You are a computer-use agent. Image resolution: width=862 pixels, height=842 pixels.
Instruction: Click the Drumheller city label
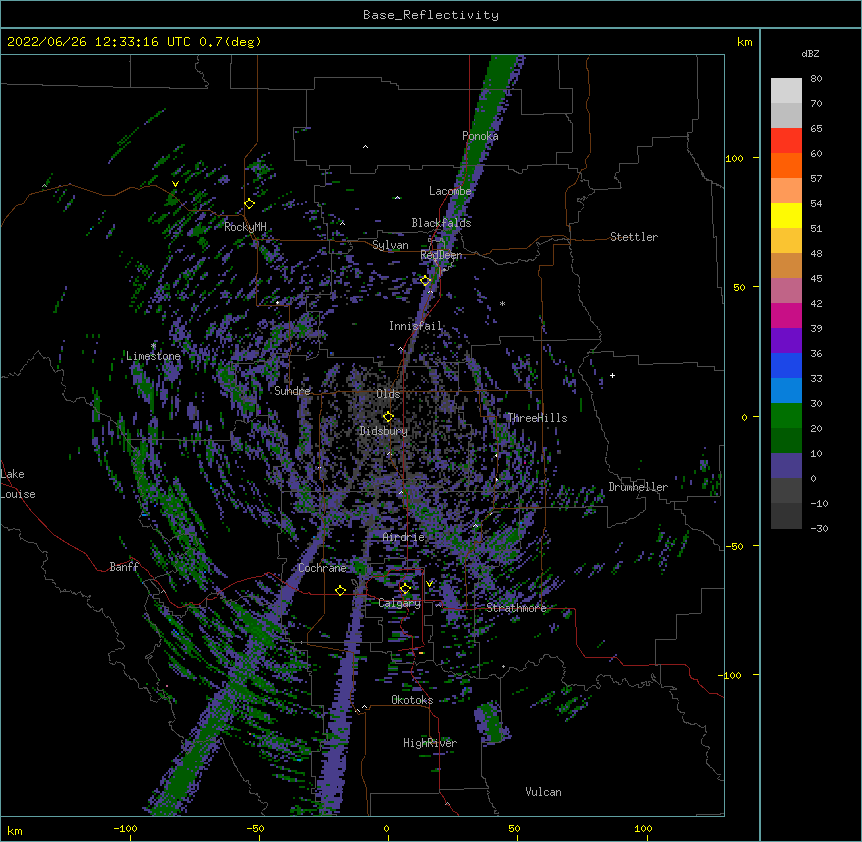coord(638,487)
